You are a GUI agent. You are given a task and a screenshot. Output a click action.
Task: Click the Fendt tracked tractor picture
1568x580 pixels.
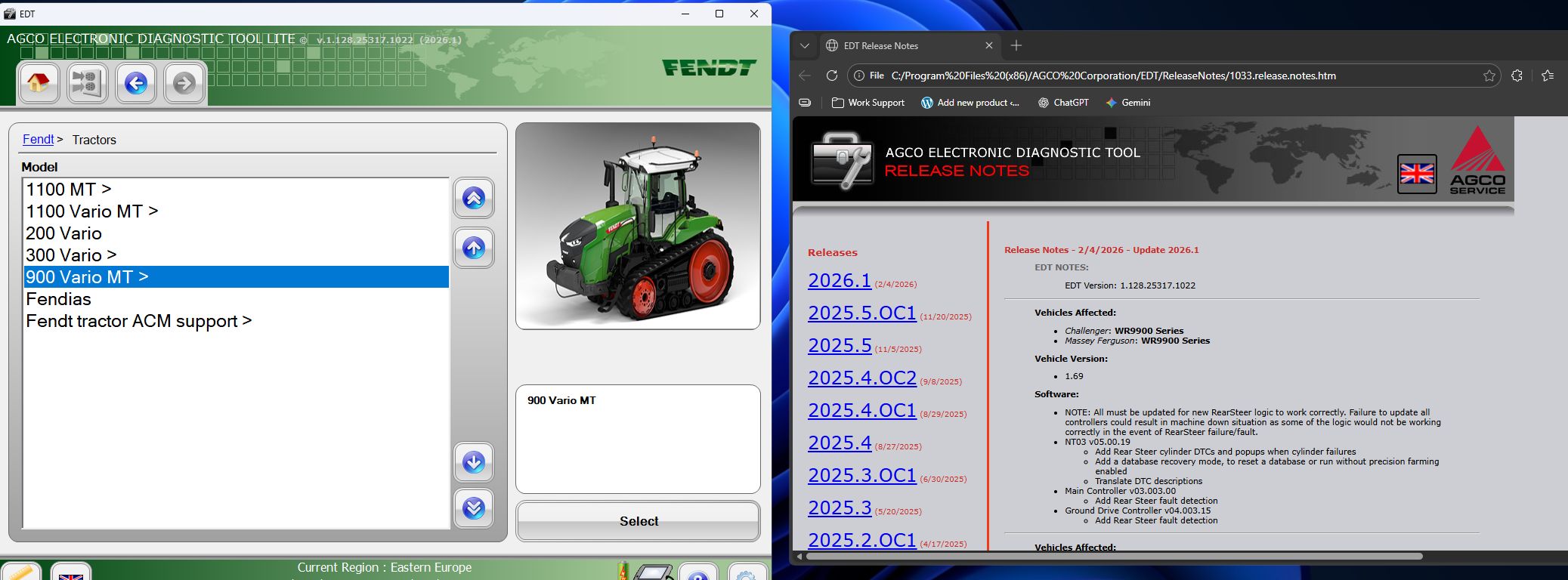click(x=638, y=226)
